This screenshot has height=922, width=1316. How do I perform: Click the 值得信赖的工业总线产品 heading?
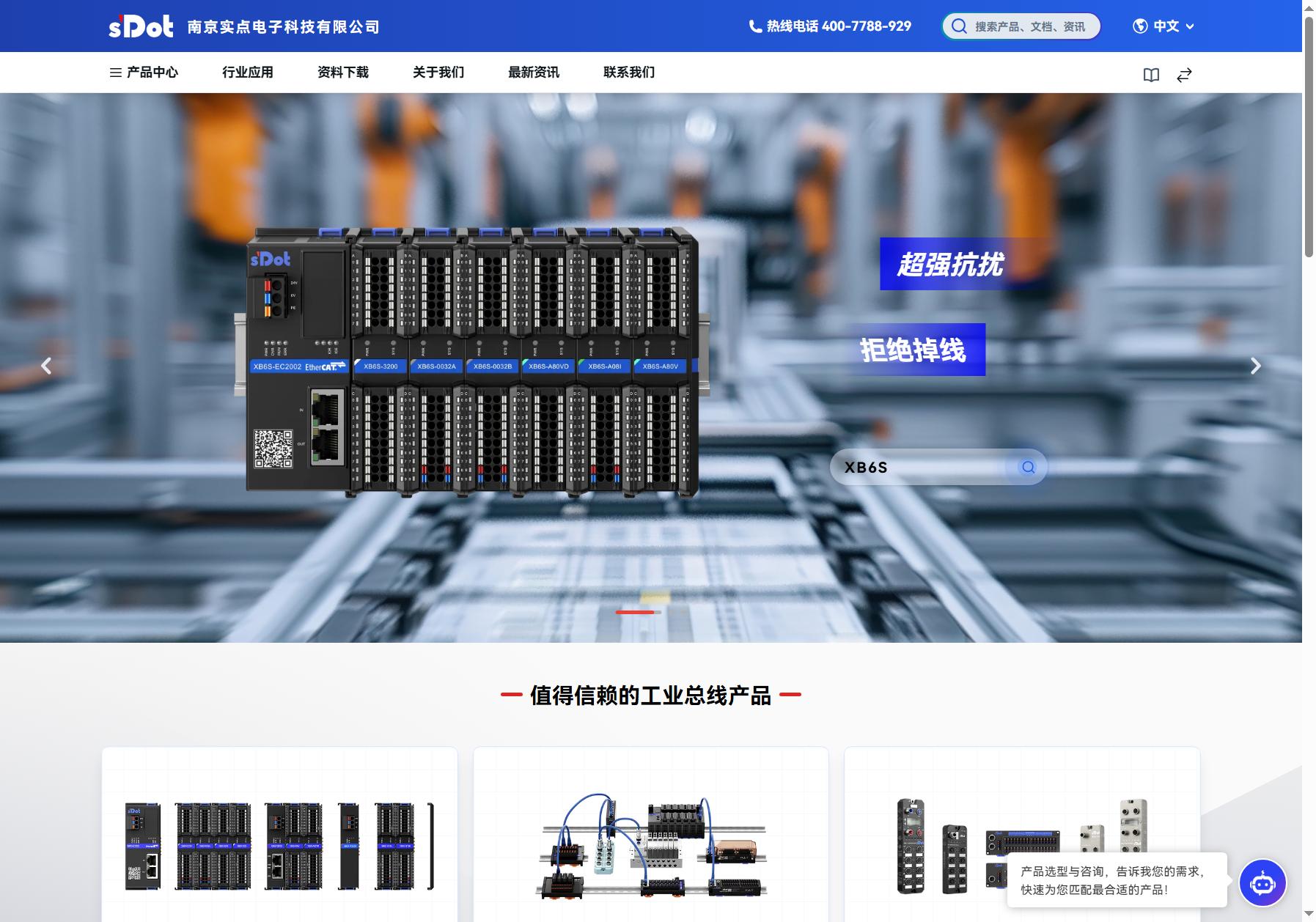click(651, 695)
